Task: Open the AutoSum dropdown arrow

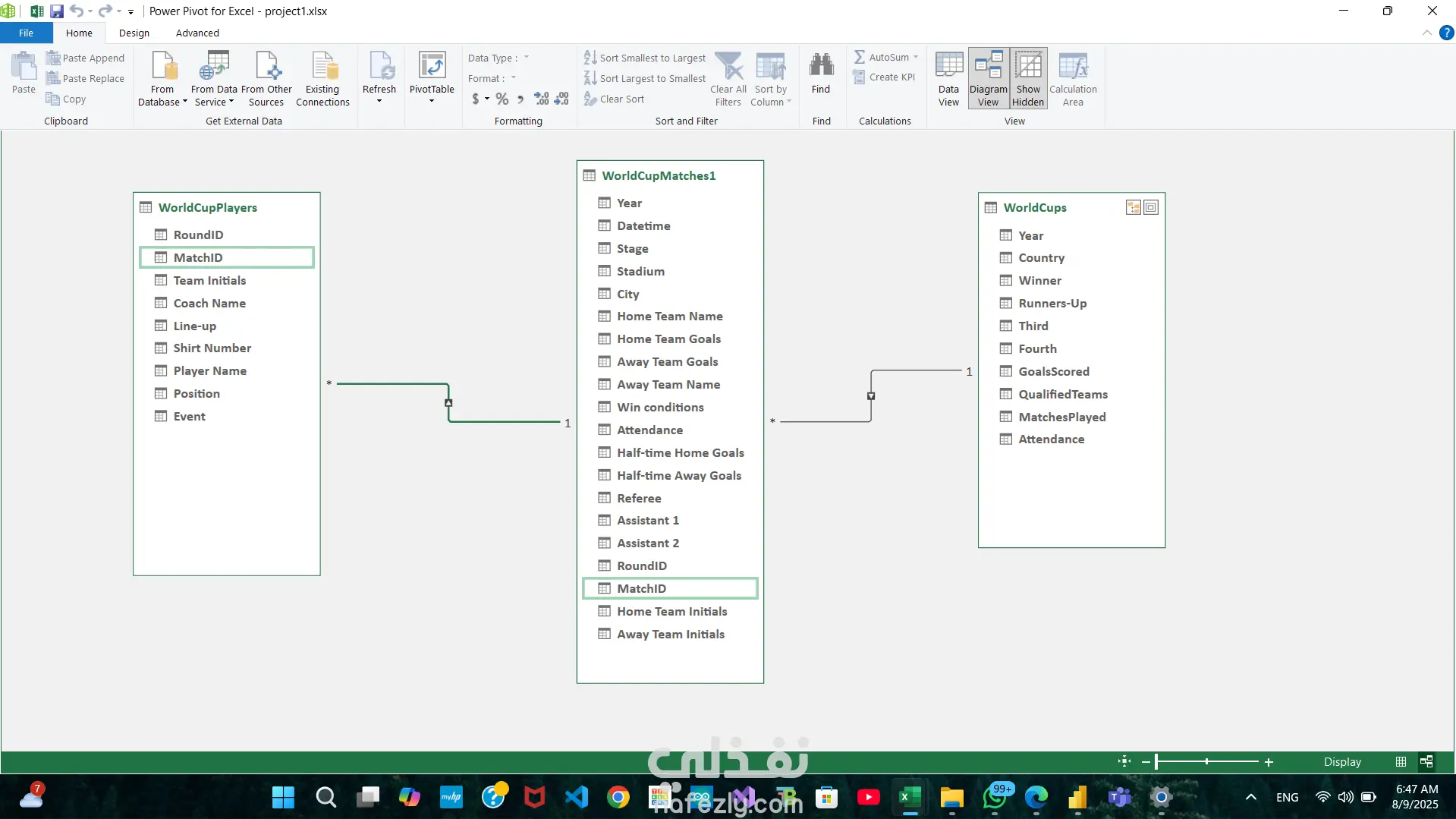Action: coord(916,58)
